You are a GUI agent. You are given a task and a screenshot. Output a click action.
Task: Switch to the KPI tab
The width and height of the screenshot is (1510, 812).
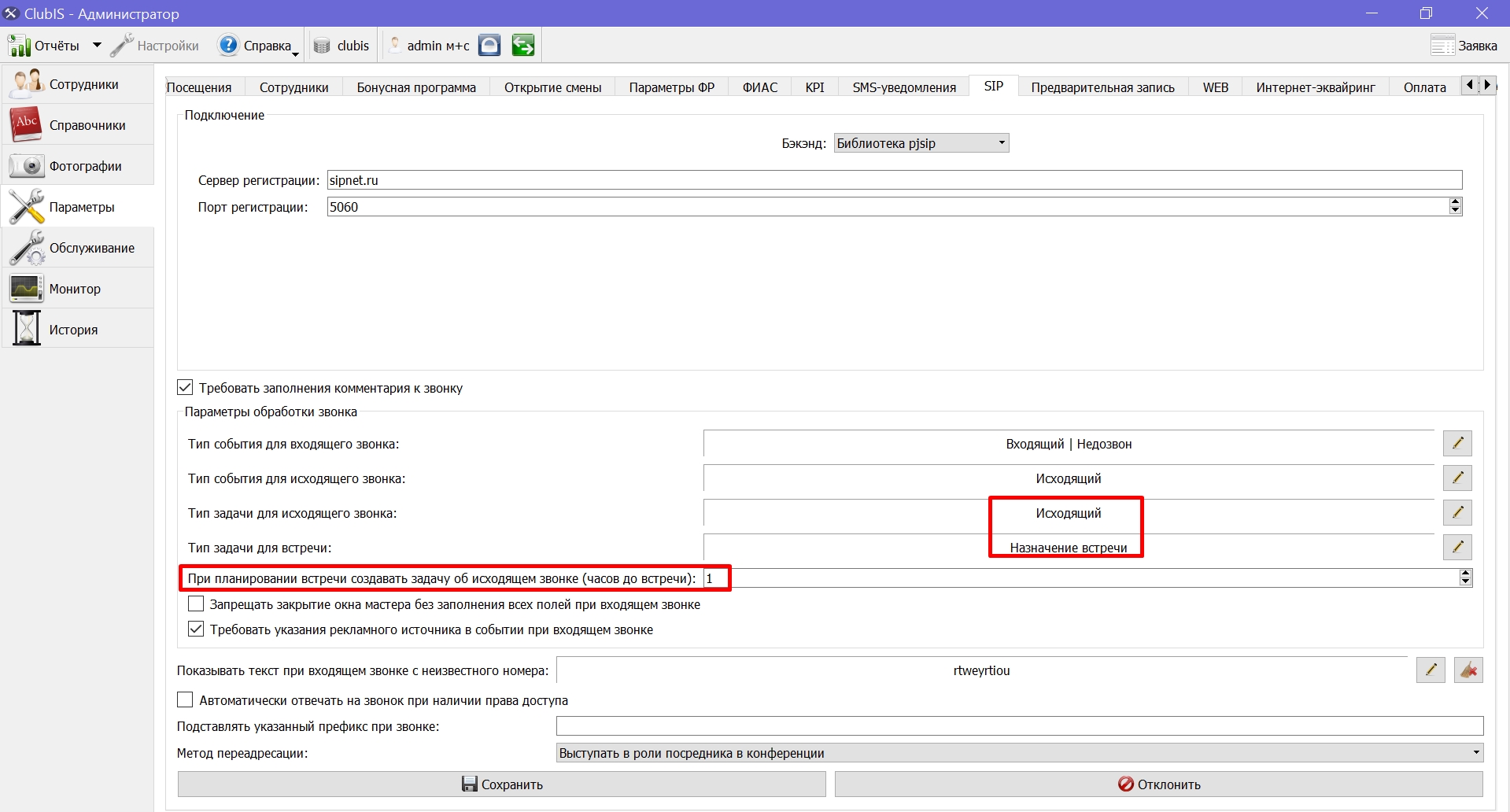point(815,87)
